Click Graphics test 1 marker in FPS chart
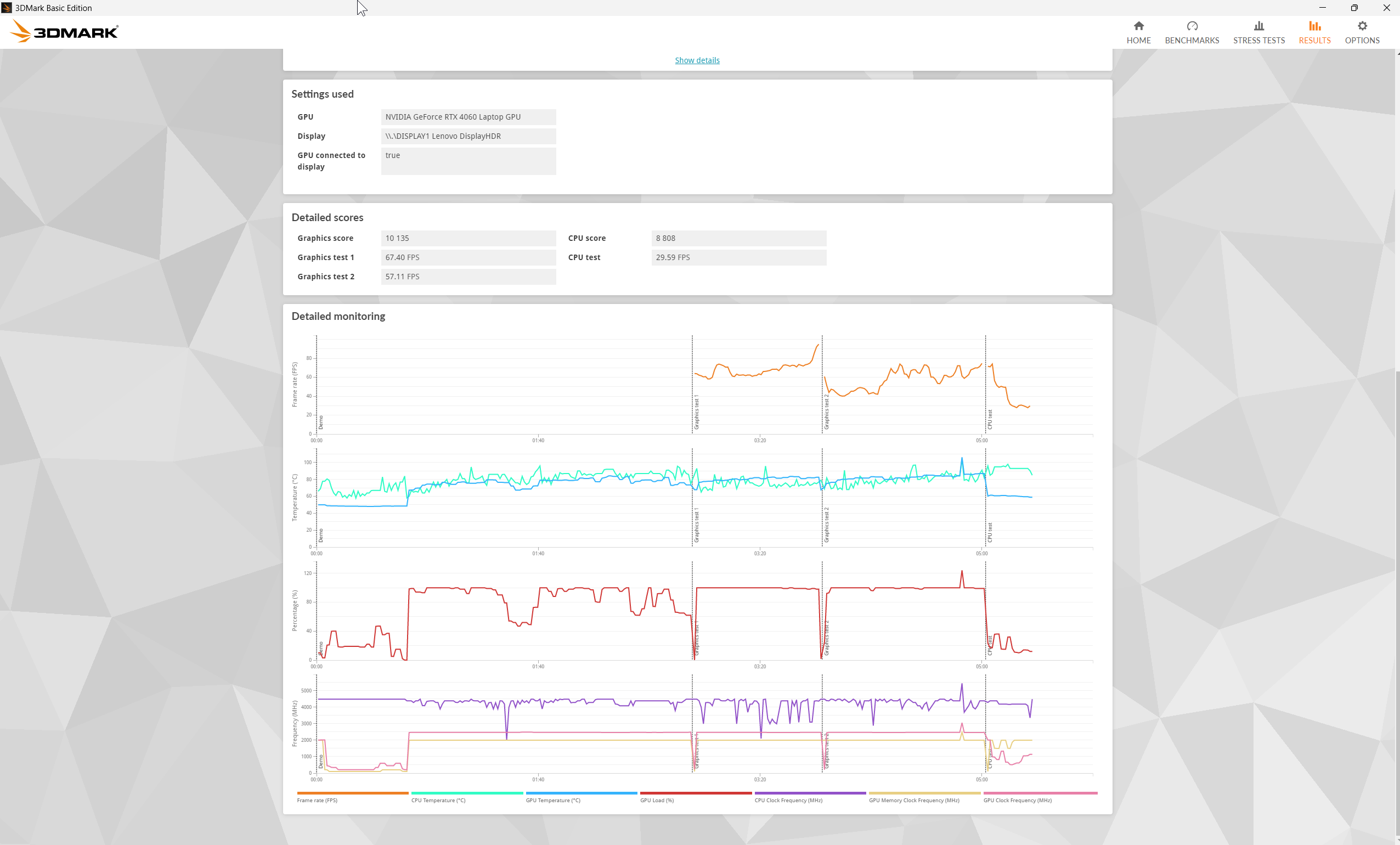Viewport: 1400px width, 845px height. point(696,412)
